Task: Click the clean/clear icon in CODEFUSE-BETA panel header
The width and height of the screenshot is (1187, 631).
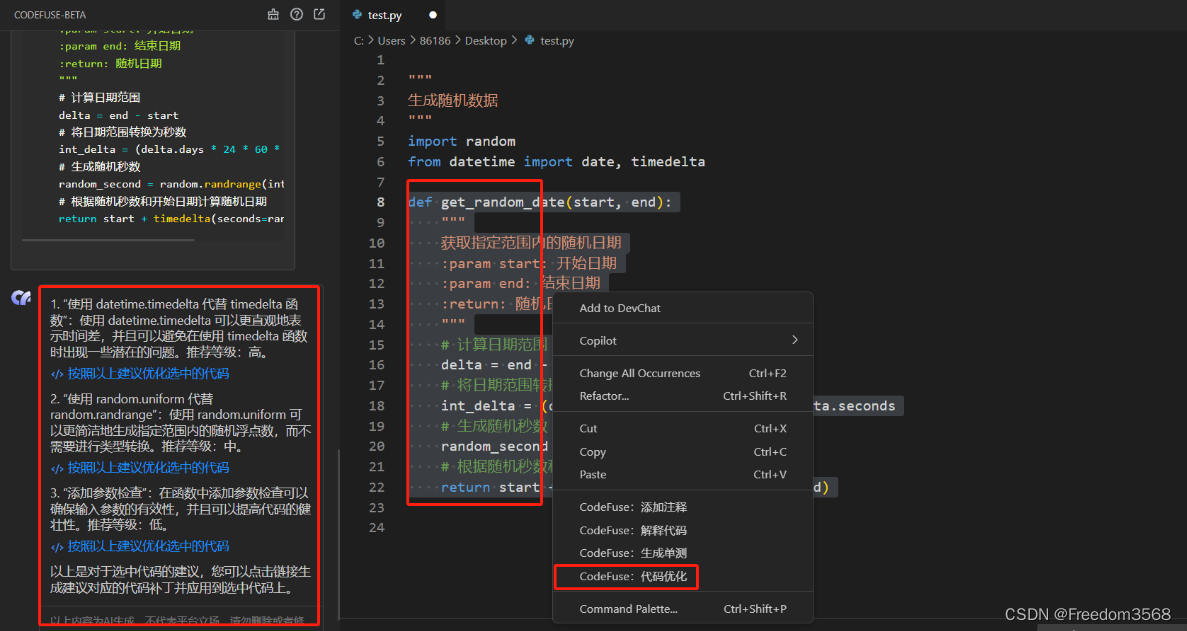Action: [273, 14]
